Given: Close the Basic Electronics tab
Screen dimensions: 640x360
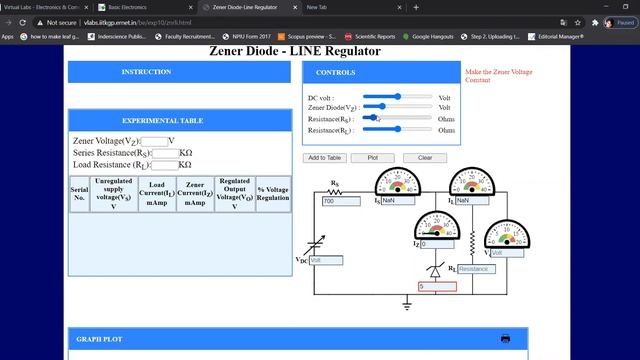Looking at the screenshot, I should coord(191,7).
